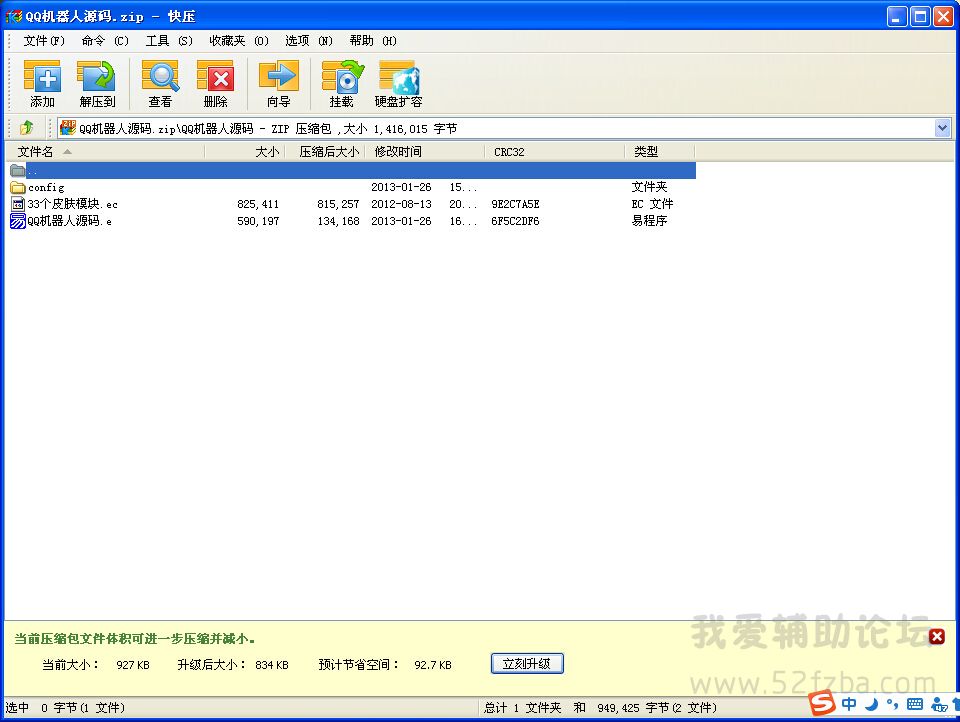Click compressed size 134,168
The height and width of the screenshot is (722, 960).
(338, 221)
